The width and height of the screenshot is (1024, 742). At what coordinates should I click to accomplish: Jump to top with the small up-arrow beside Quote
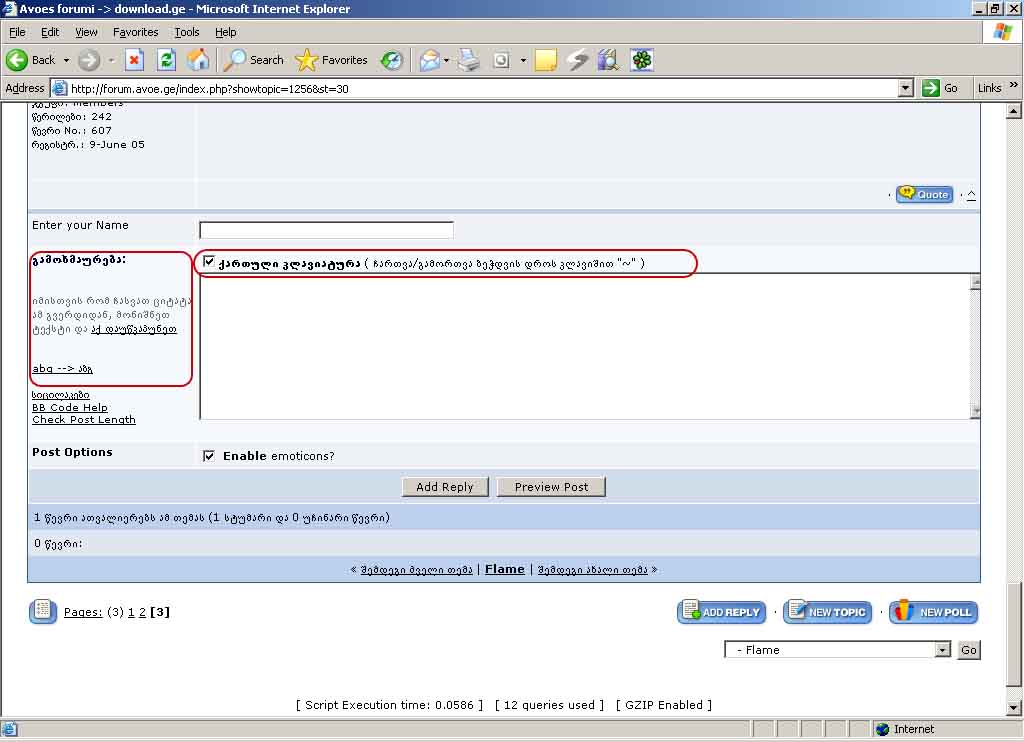click(x=971, y=195)
